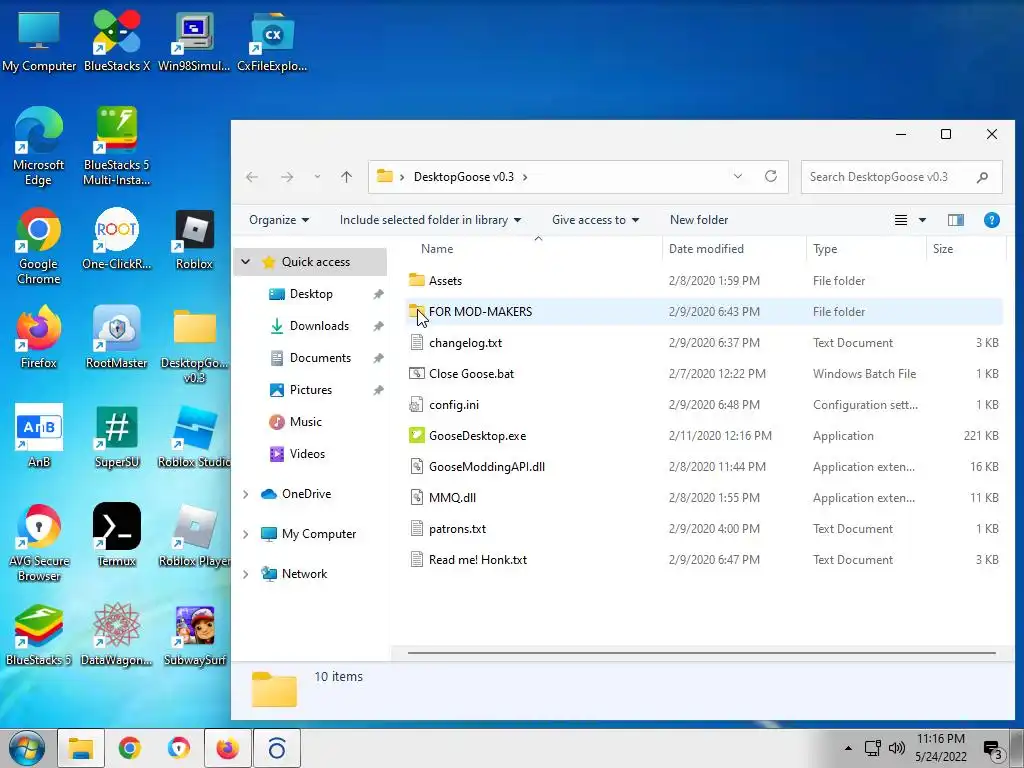Screen dimensions: 1024x768
Task: Open Termux desktop shortcut
Action: 117,535
